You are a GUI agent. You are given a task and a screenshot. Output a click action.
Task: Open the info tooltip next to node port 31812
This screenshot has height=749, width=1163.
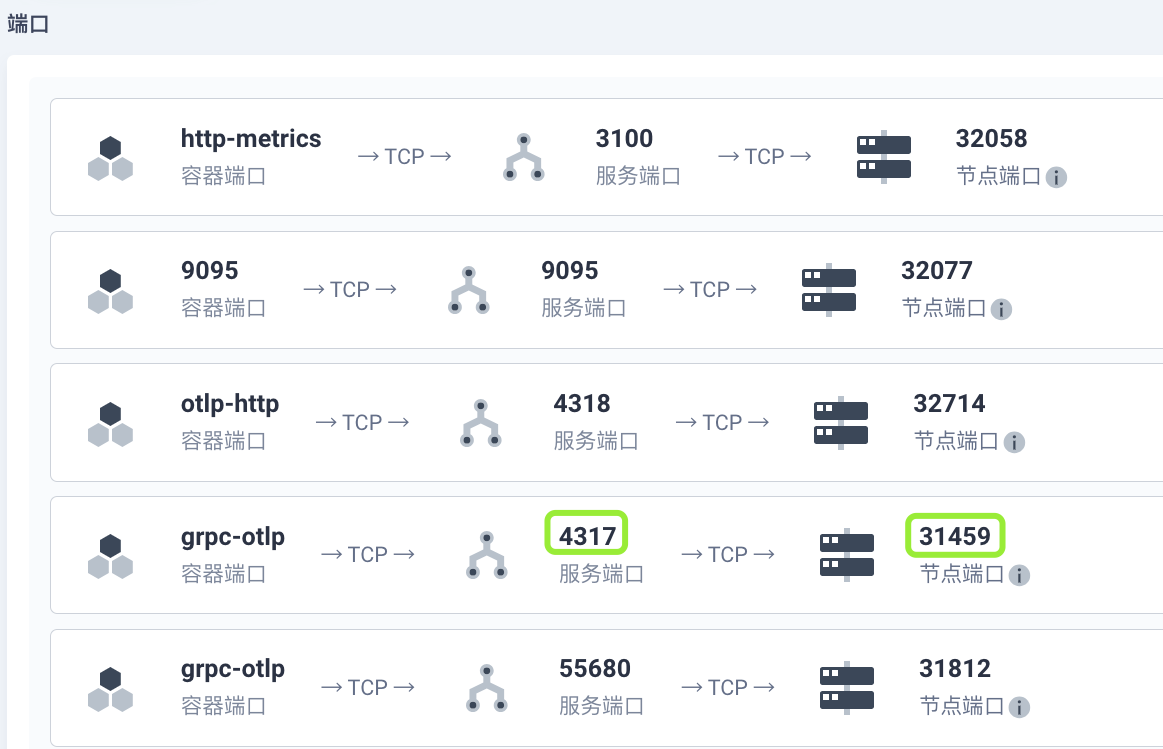pos(1020,707)
